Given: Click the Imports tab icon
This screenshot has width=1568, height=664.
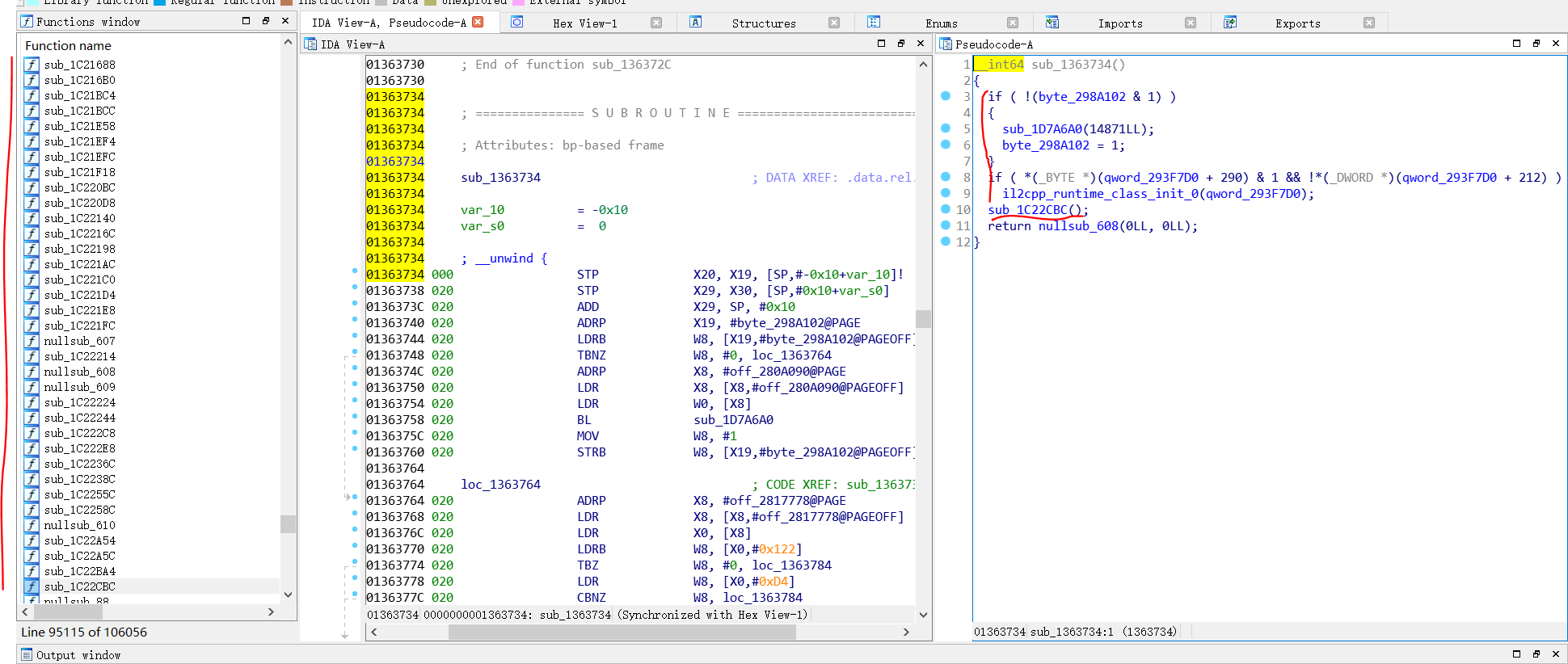Looking at the screenshot, I should click(x=1052, y=23).
